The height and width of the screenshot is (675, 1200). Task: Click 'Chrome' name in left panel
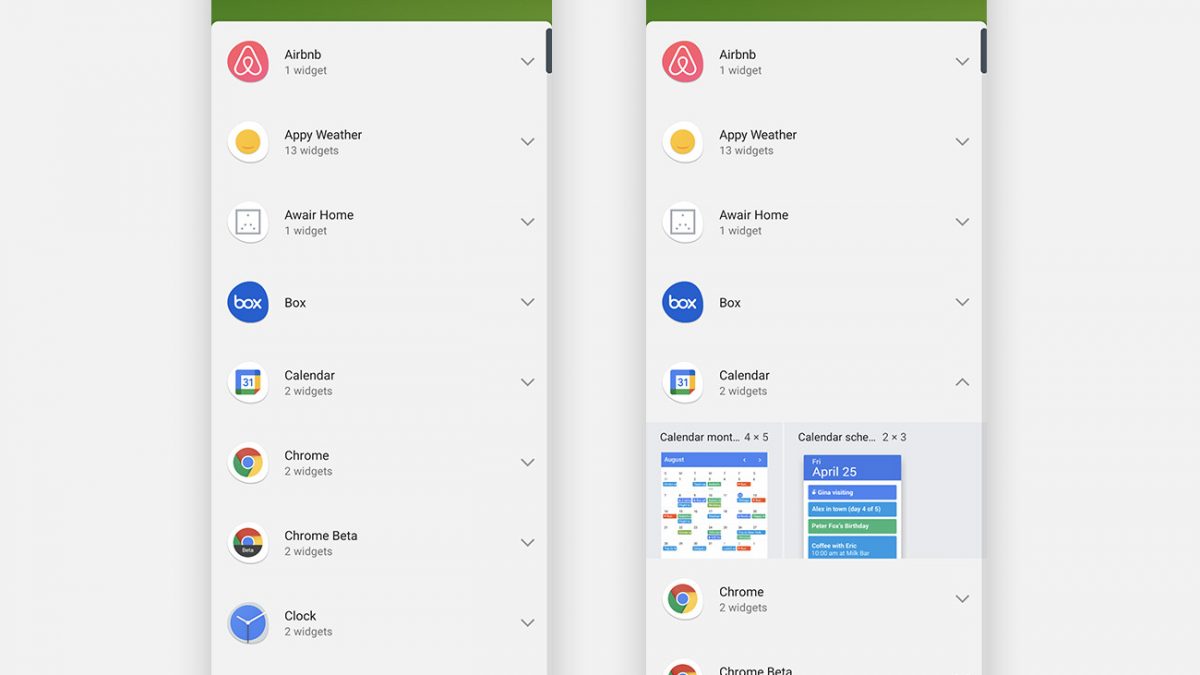(x=306, y=455)
